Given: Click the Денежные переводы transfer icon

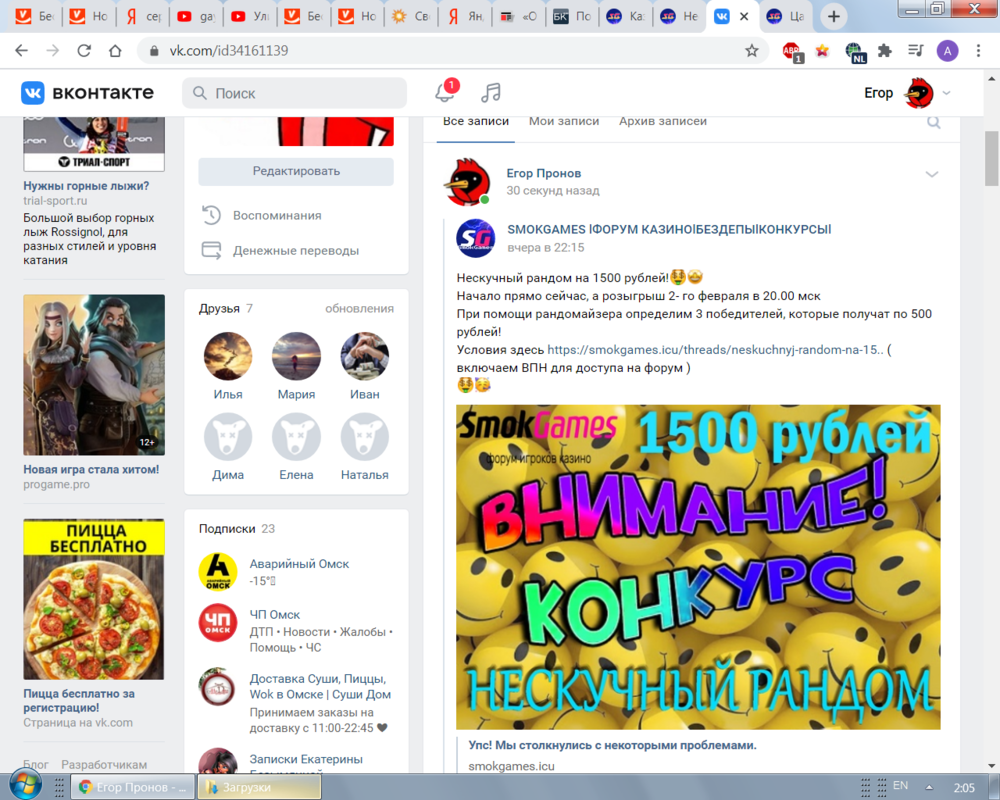Looking at the screenshot, I should click(211, 250).
